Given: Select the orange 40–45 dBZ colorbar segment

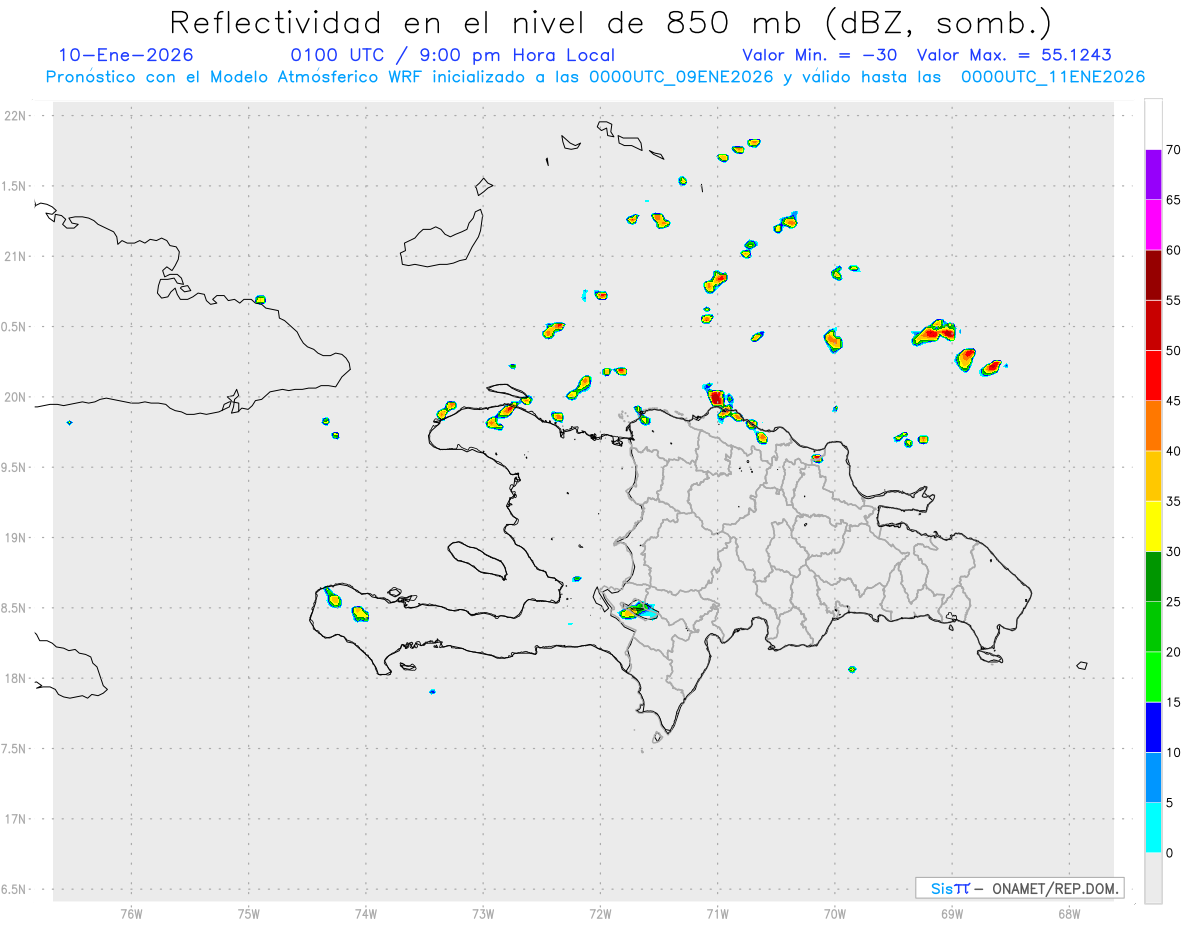Looking at the screenshot, I should (1153, 425).
